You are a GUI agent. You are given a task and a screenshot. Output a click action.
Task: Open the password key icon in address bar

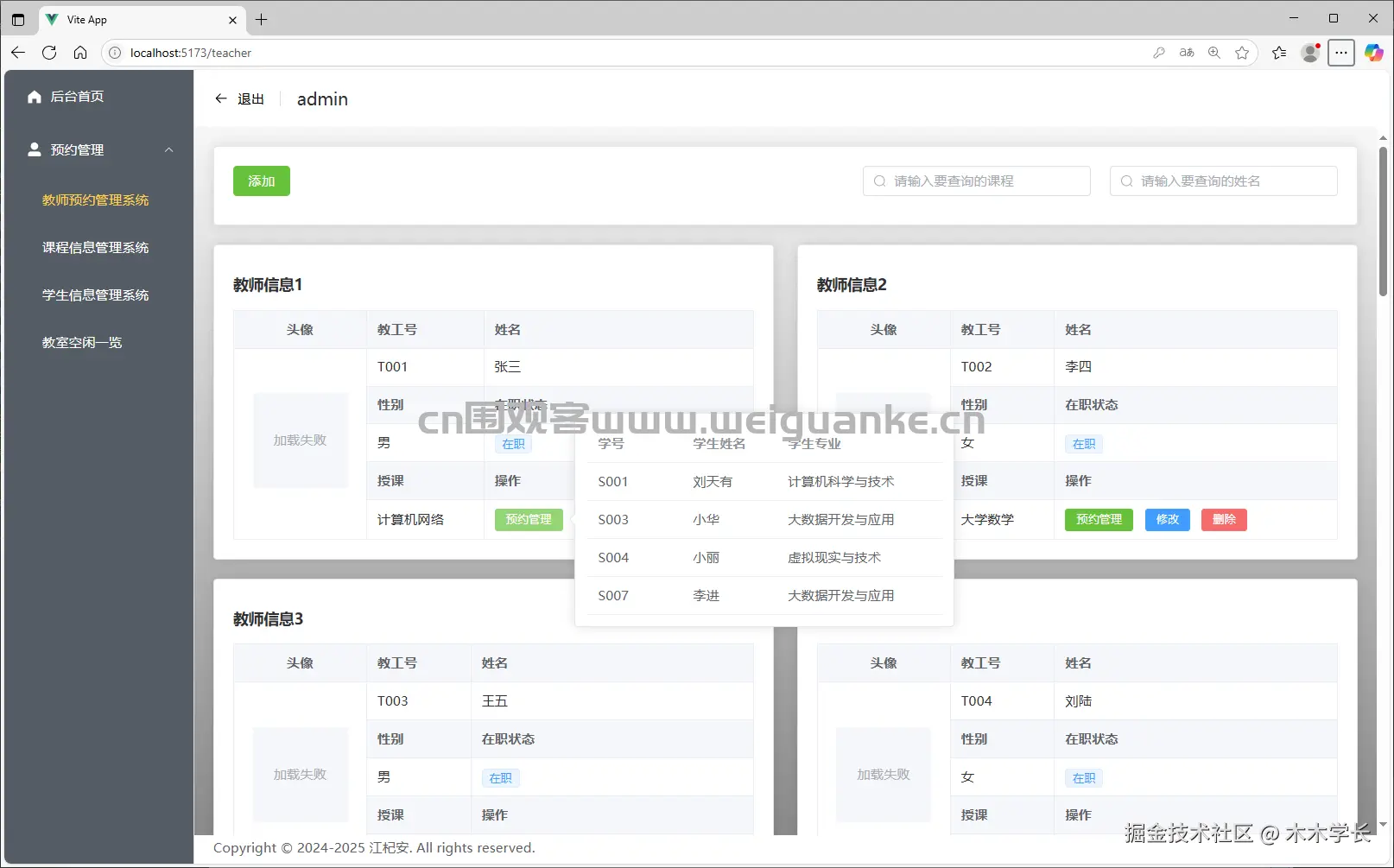(x=1159, y=53)
